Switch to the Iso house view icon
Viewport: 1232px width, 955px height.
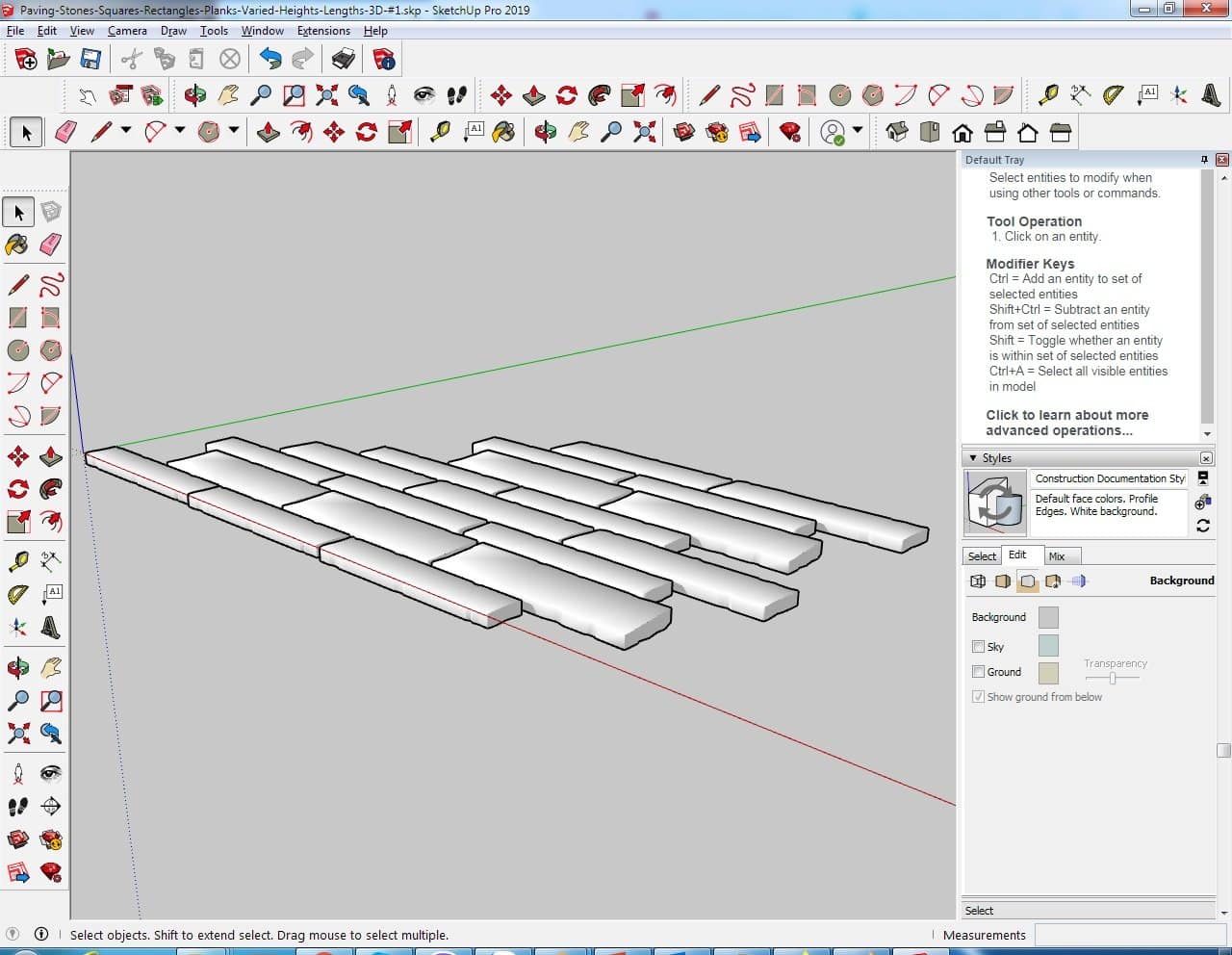click(x=897, y=132)
